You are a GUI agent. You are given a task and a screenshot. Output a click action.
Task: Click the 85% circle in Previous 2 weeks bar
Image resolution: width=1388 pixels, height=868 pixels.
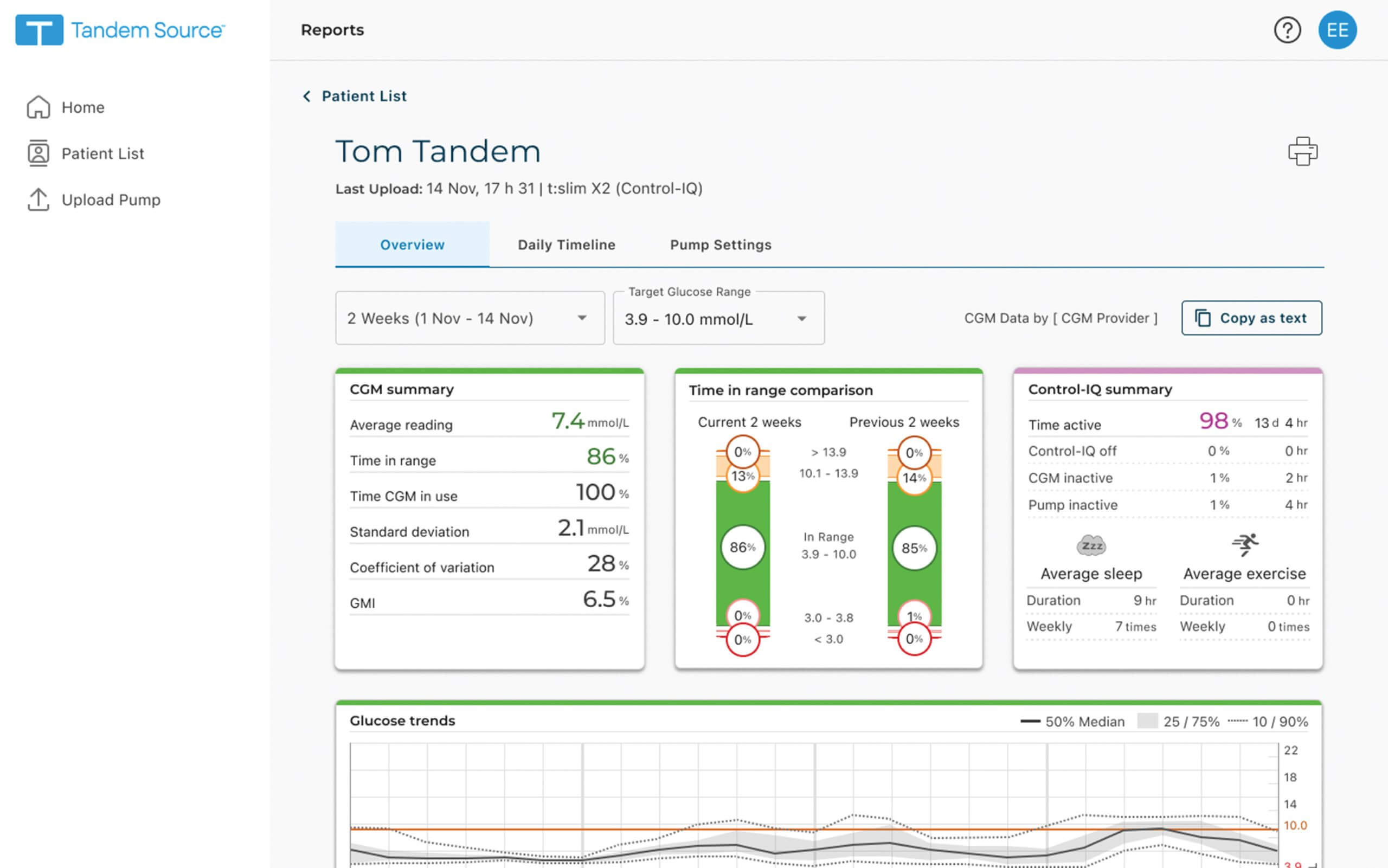pyautogui.click(x=914, y=548)
